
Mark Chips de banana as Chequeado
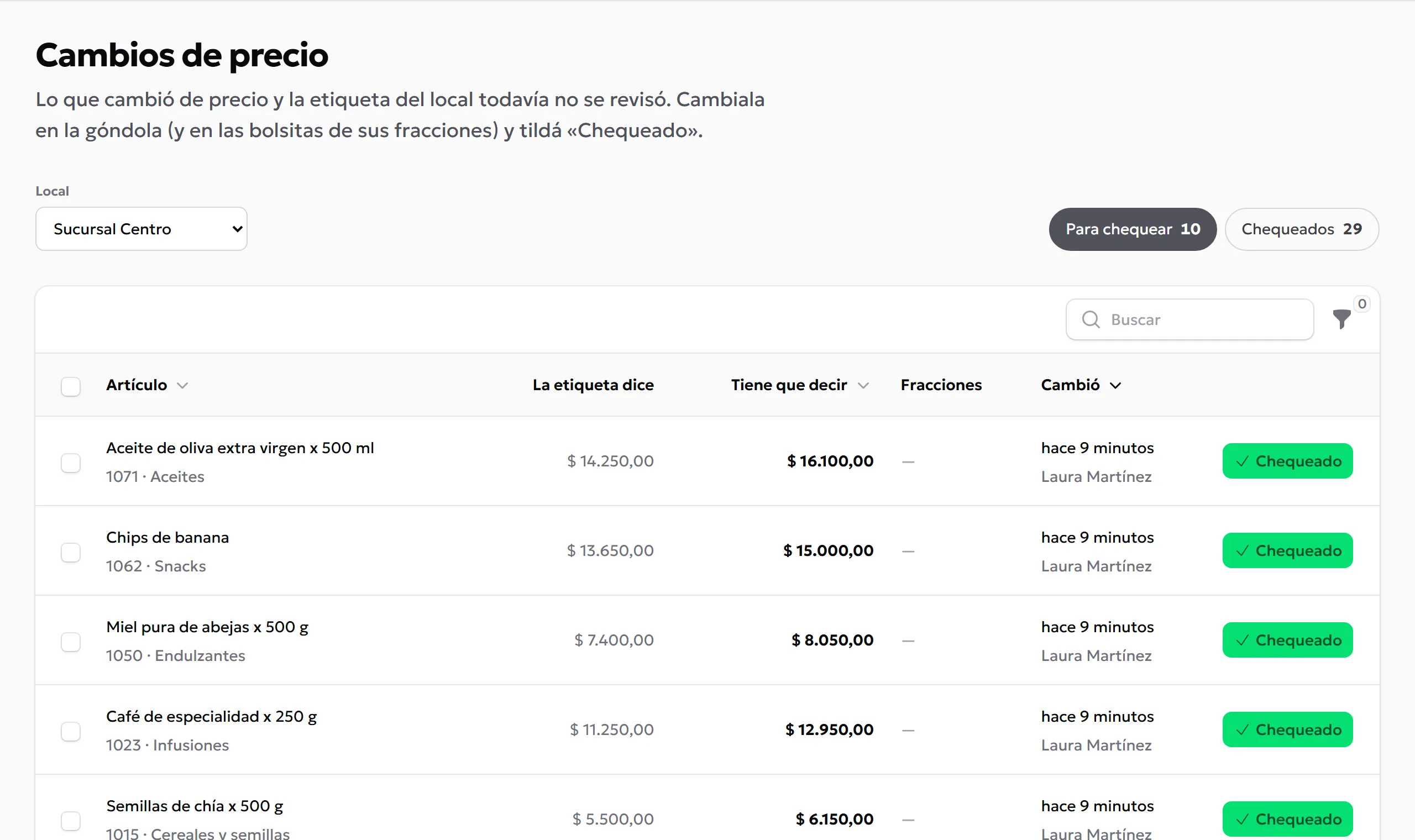pyautogui.click(x=1287, y=550)
